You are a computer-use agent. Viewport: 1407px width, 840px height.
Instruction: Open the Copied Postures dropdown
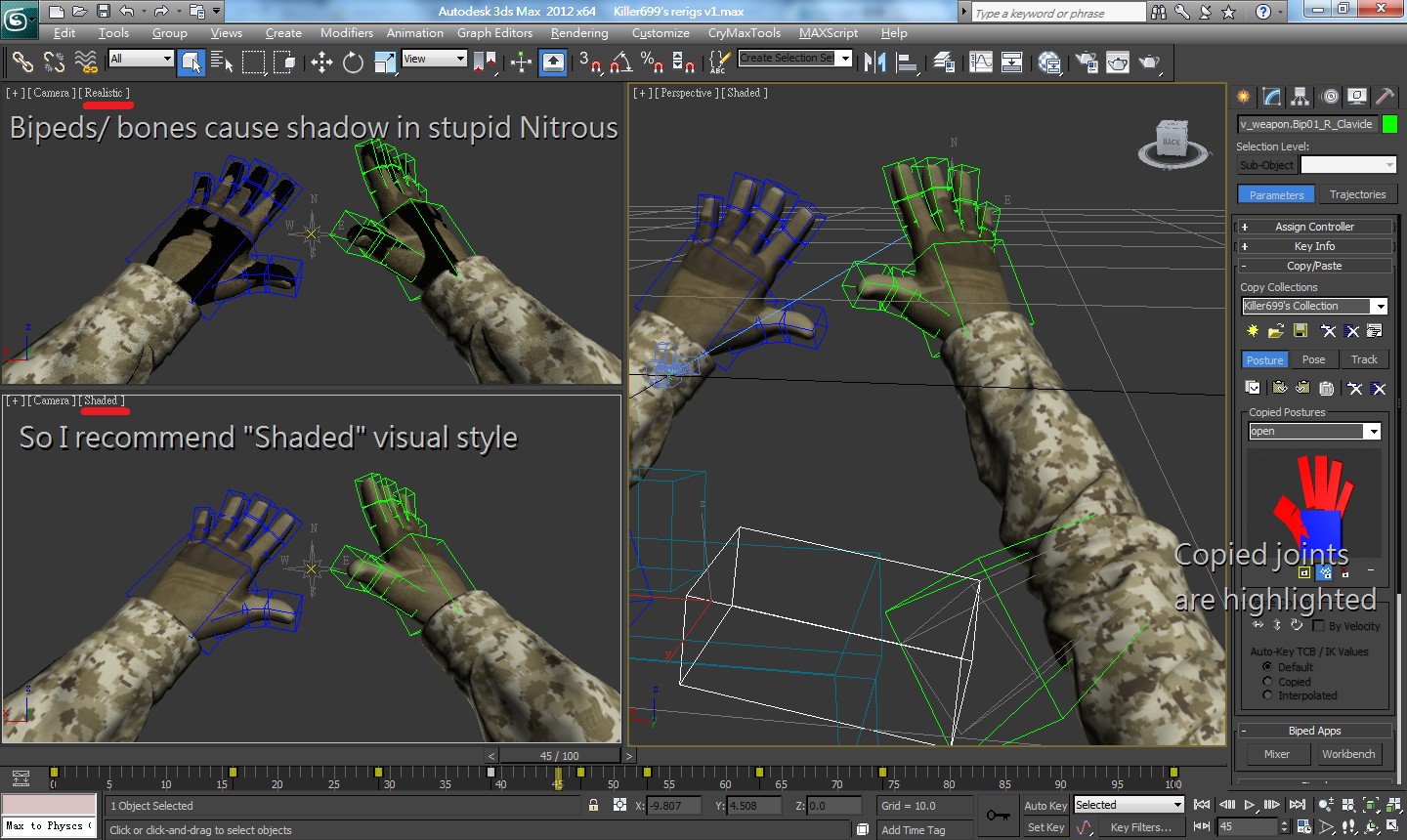1374,431
